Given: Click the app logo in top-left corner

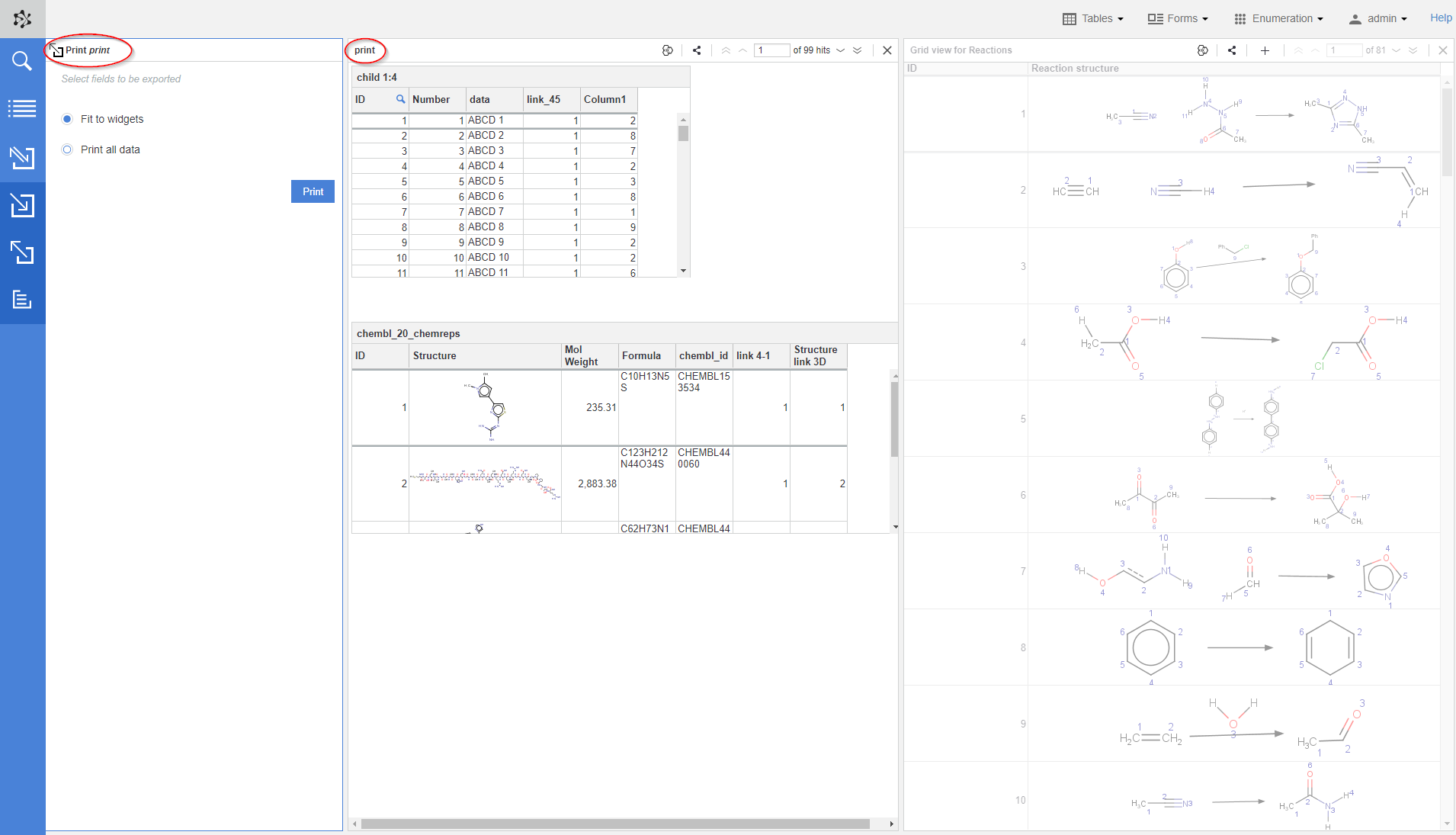Looking at the screenshot, I should (22, 19).
